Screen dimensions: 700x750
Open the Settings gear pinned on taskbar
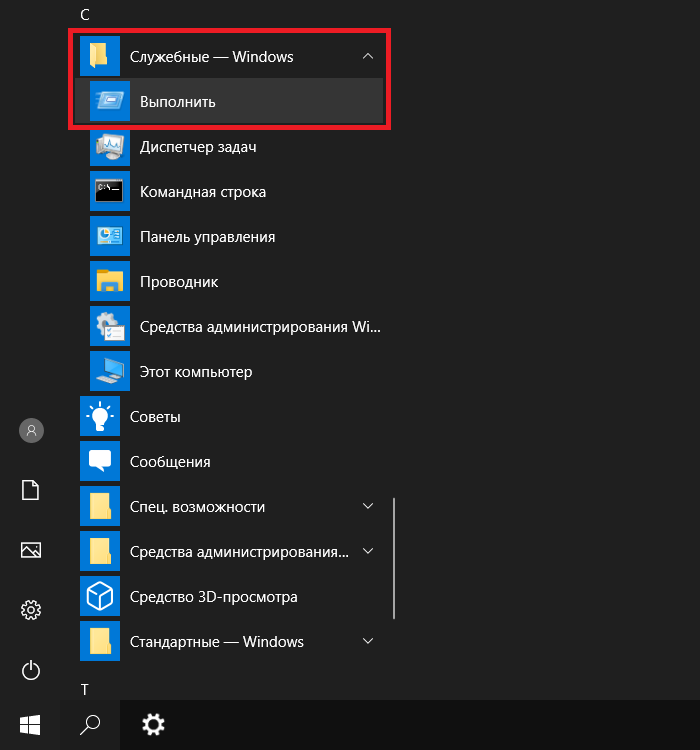pos(153,725)
